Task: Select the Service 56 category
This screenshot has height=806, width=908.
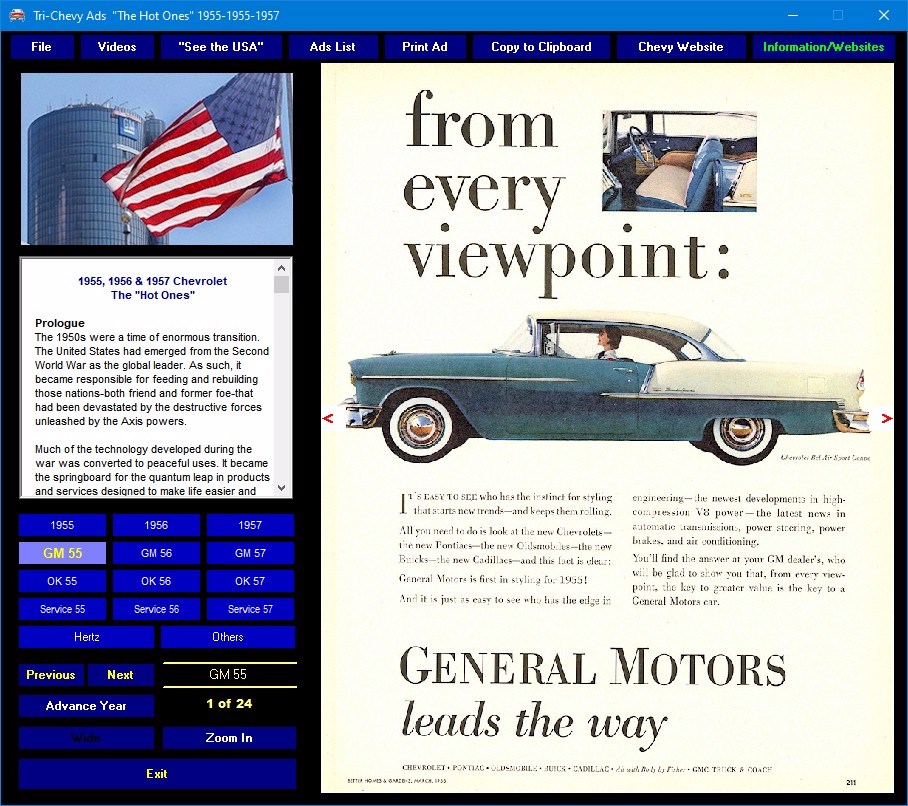Action: [156, 609]
